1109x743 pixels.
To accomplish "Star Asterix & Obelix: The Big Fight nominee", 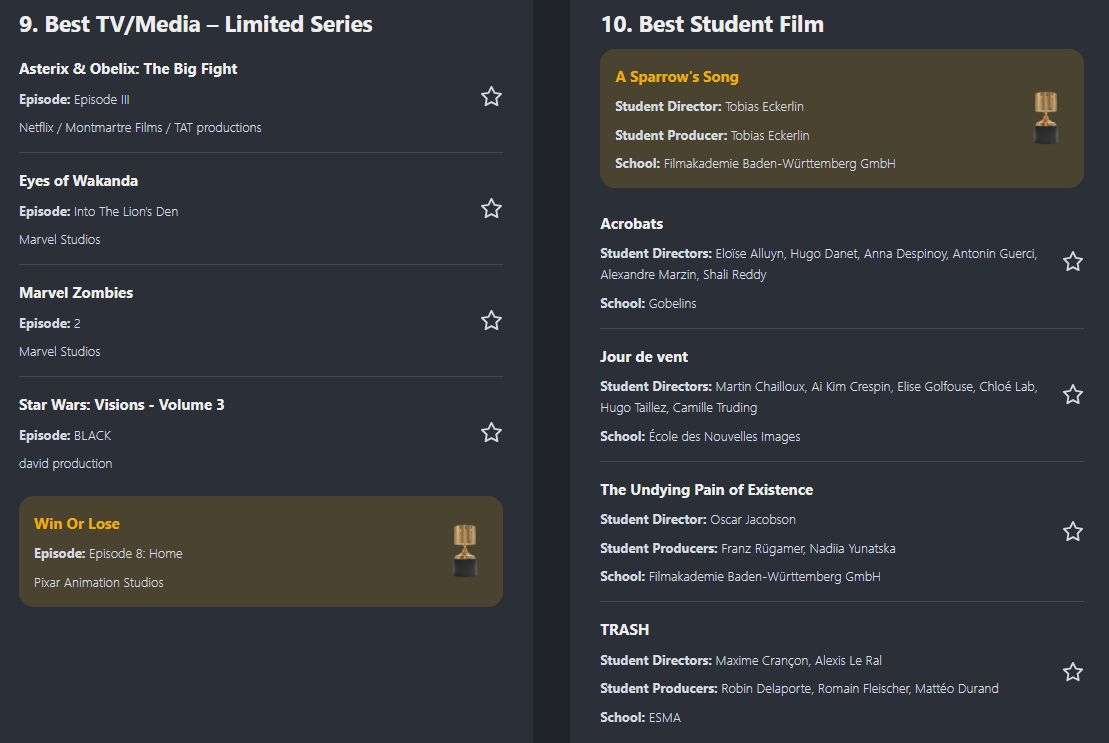I will click(x=491, y=97).
